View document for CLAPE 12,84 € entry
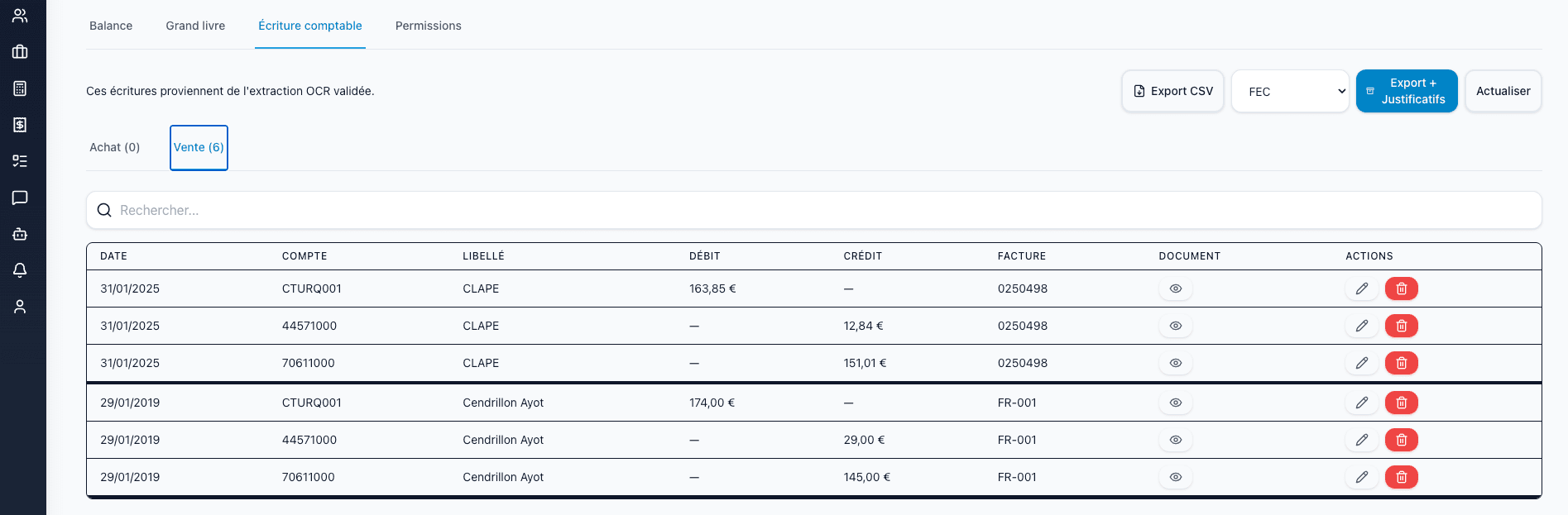This screenshot has height=515, width=1568. 1175,326
